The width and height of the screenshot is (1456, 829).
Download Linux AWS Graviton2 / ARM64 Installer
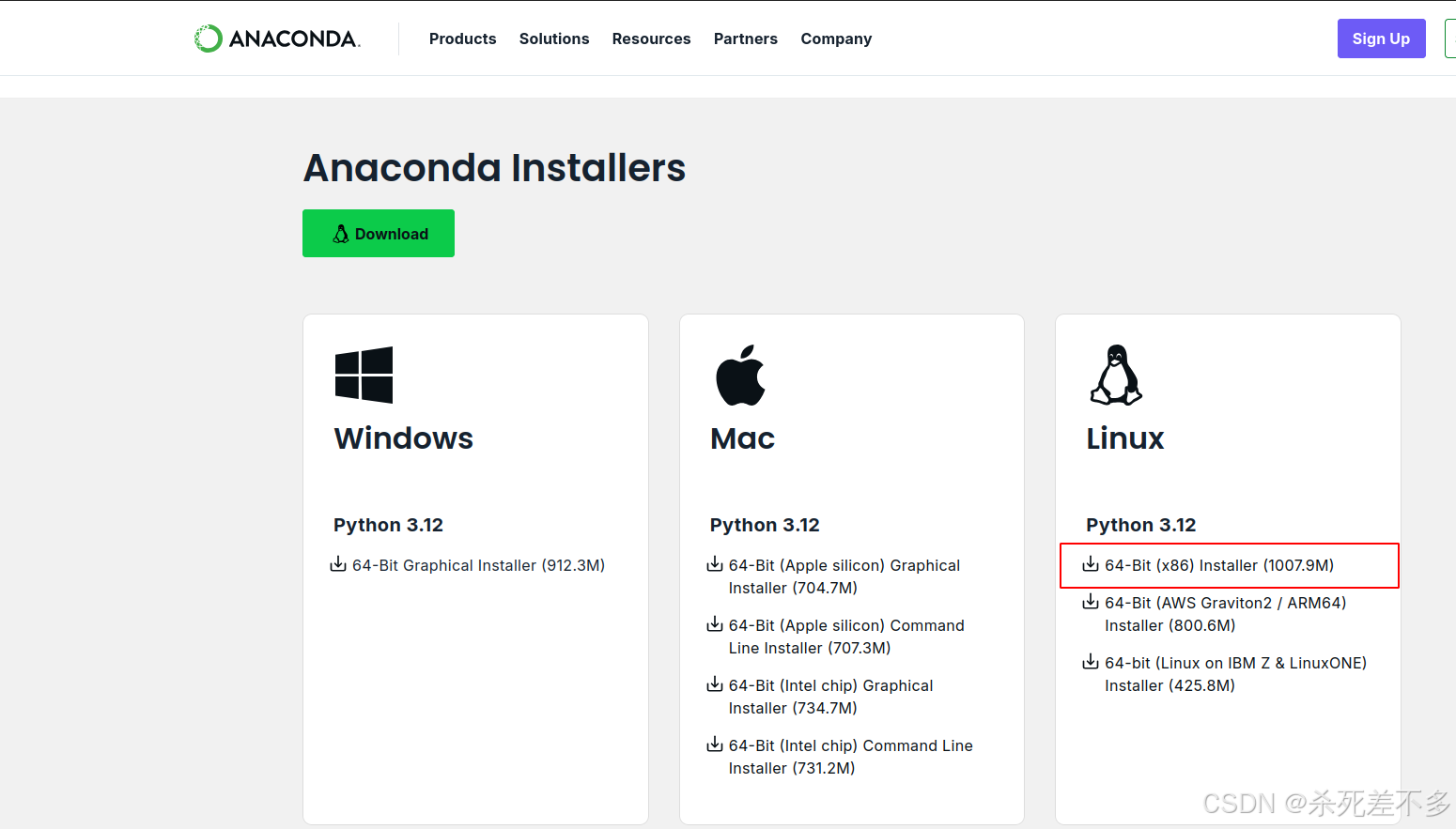click(1215, 614)
